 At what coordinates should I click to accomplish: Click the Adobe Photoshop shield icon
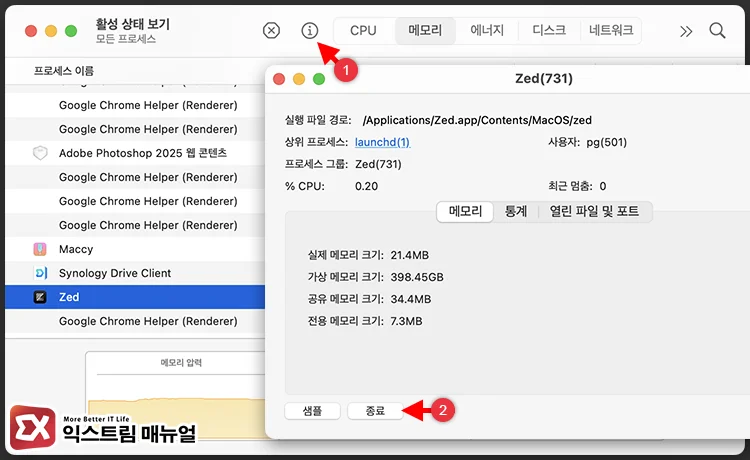pos(40,153)
